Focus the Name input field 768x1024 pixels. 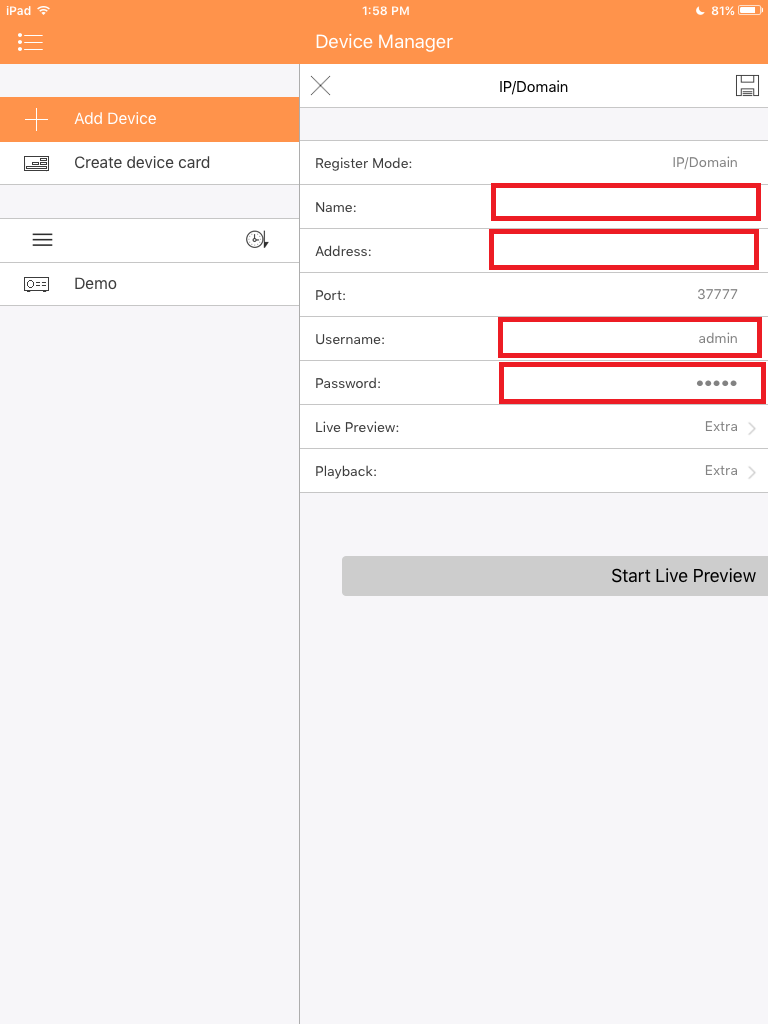[626, 202]
